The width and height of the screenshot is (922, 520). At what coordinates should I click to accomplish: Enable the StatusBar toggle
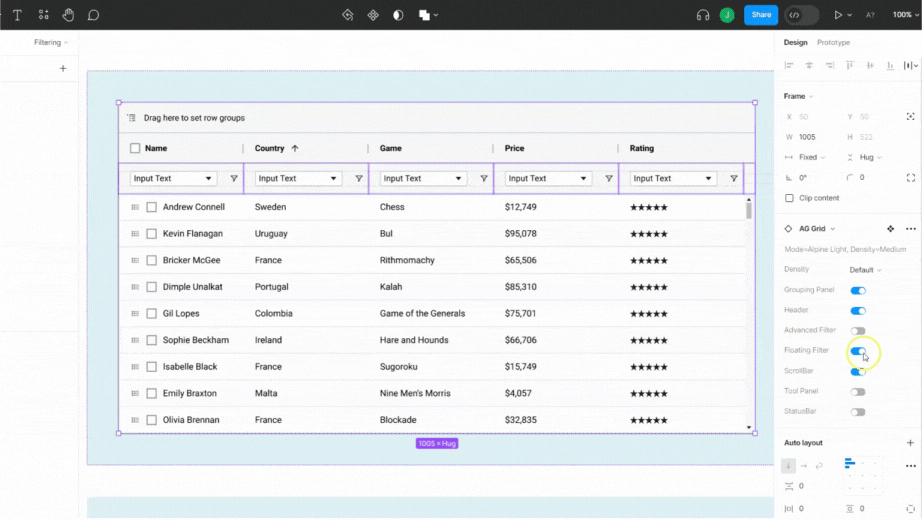coord(858,412)
